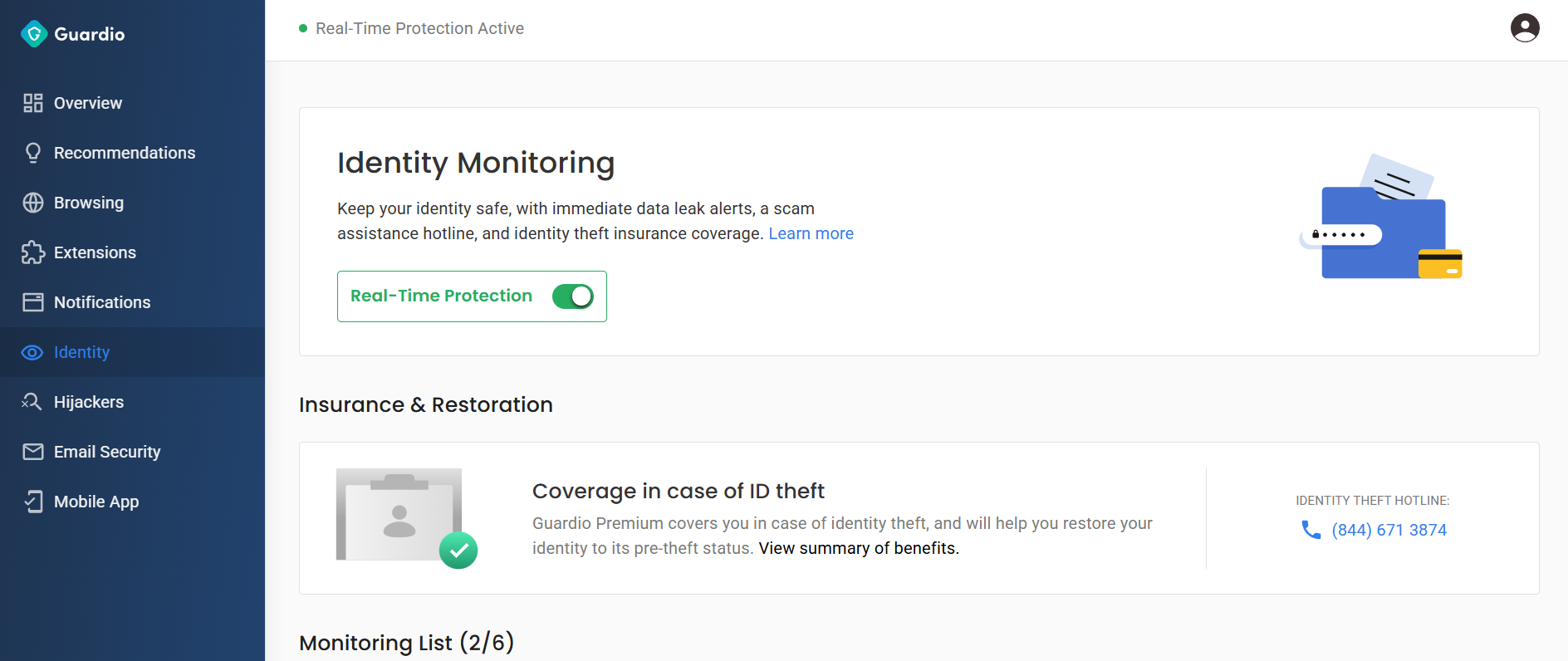This screenshot has height=661, width=1568.
Task: Click the Monitoring List (2/6) heading
Action: [407, 642]
